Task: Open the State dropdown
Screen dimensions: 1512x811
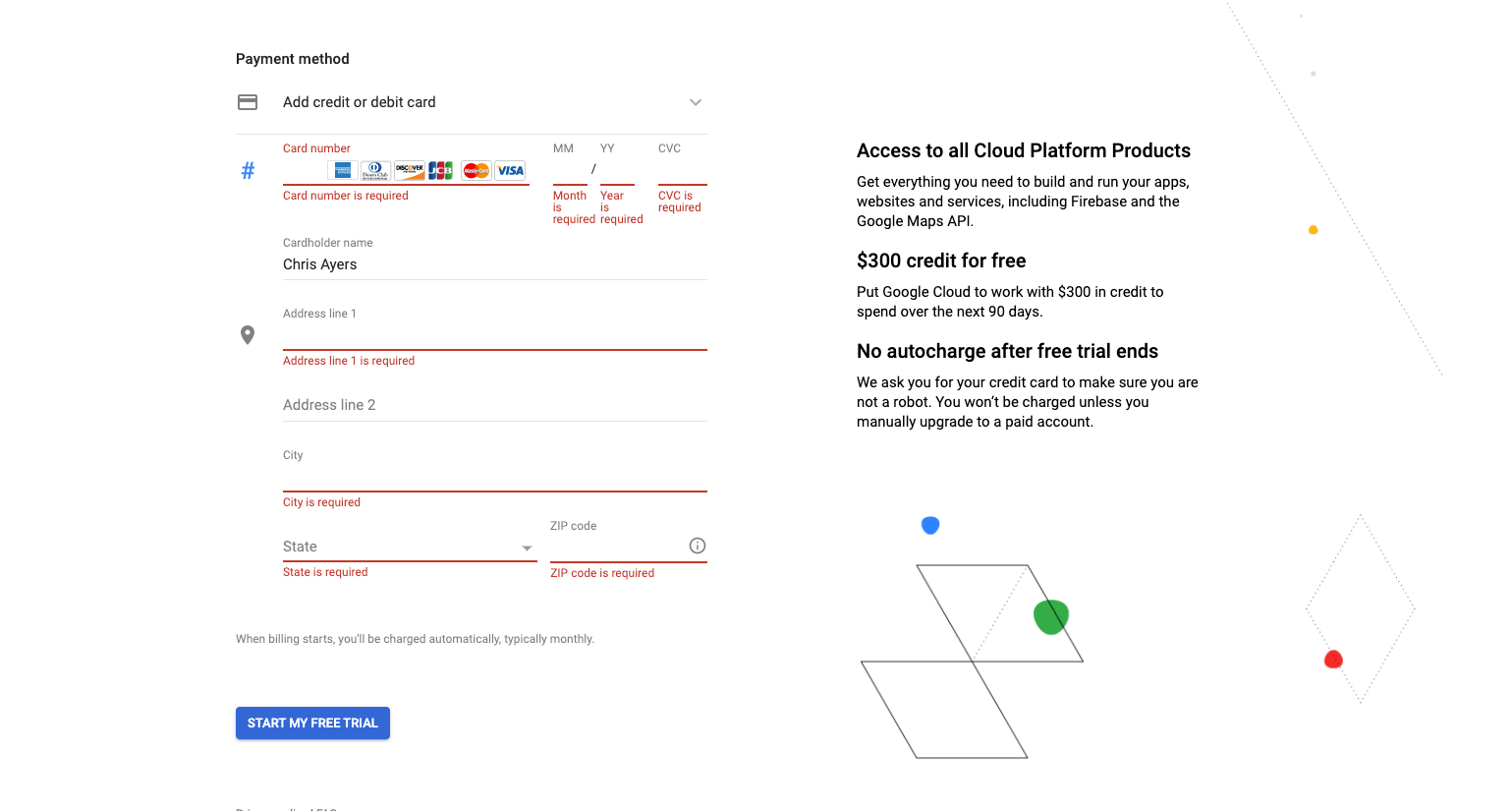Action: 410,547
